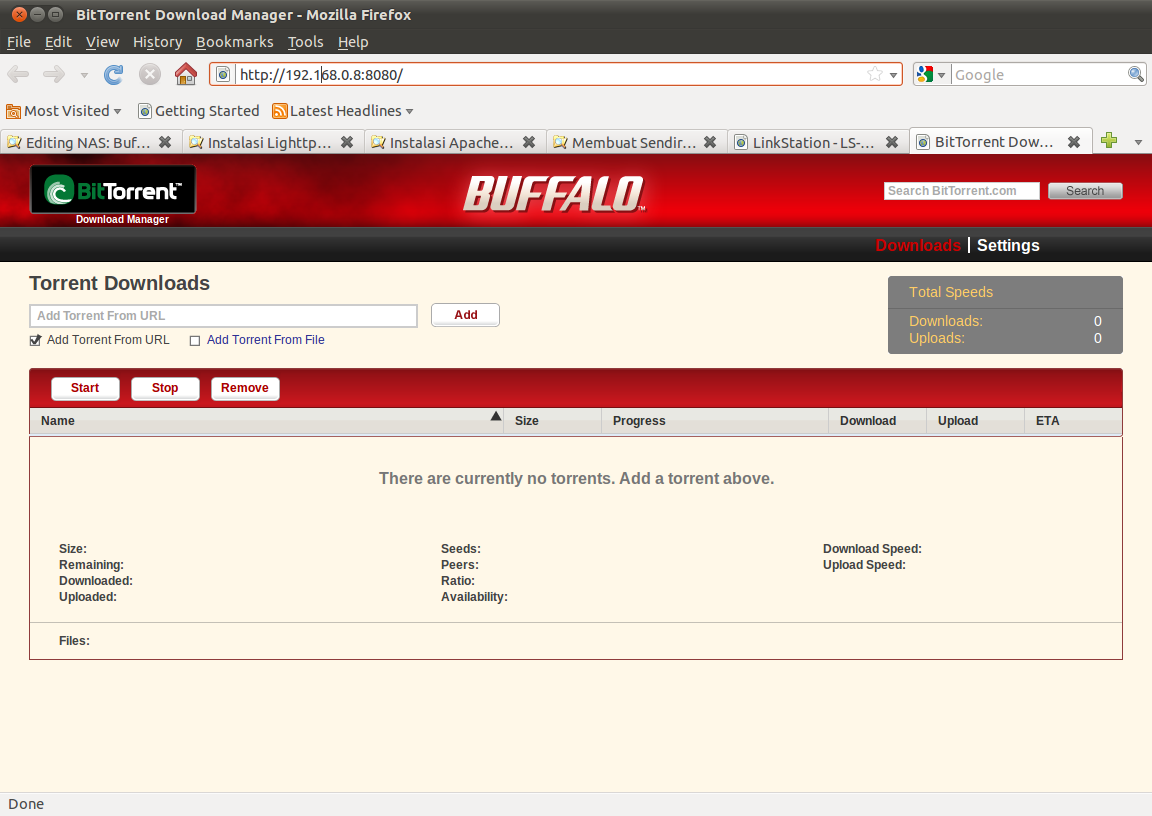Close the Instalasi Lighttp... tab
The height and width of the screenshot is (816, 1152).
click(x=347, y=142)
